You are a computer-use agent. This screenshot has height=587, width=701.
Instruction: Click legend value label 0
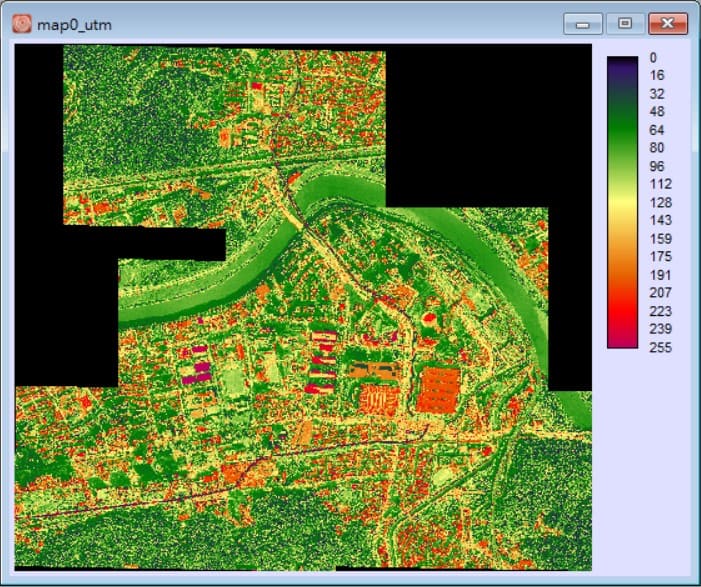click(653, 58)
